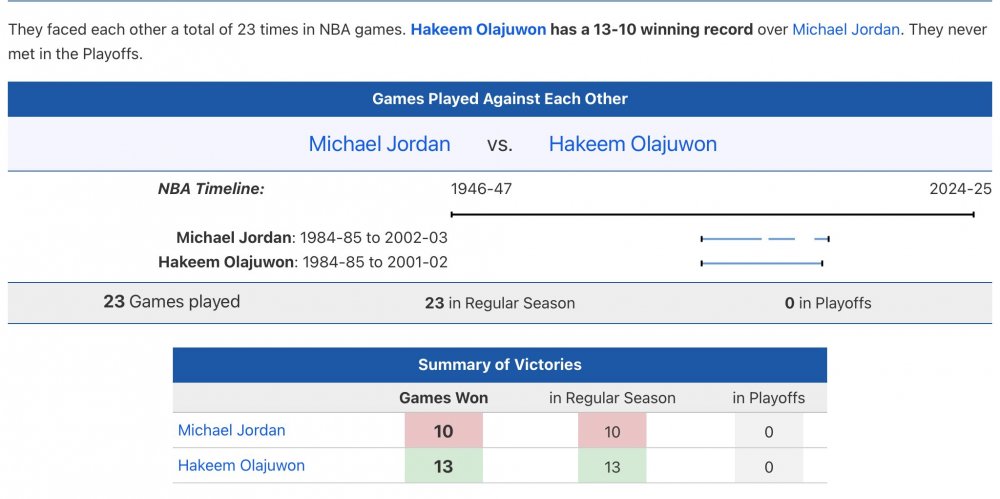Open Michael Jordan link in intro sentence
This screenshot has width=1000, height=499.
point(846,29)
